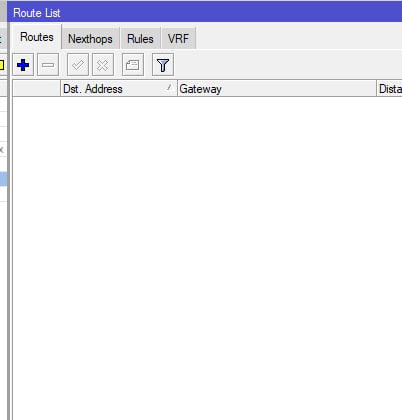Disable selected route with the X icon
Viewport: 402px width, 420px height.
pos(103,65)
